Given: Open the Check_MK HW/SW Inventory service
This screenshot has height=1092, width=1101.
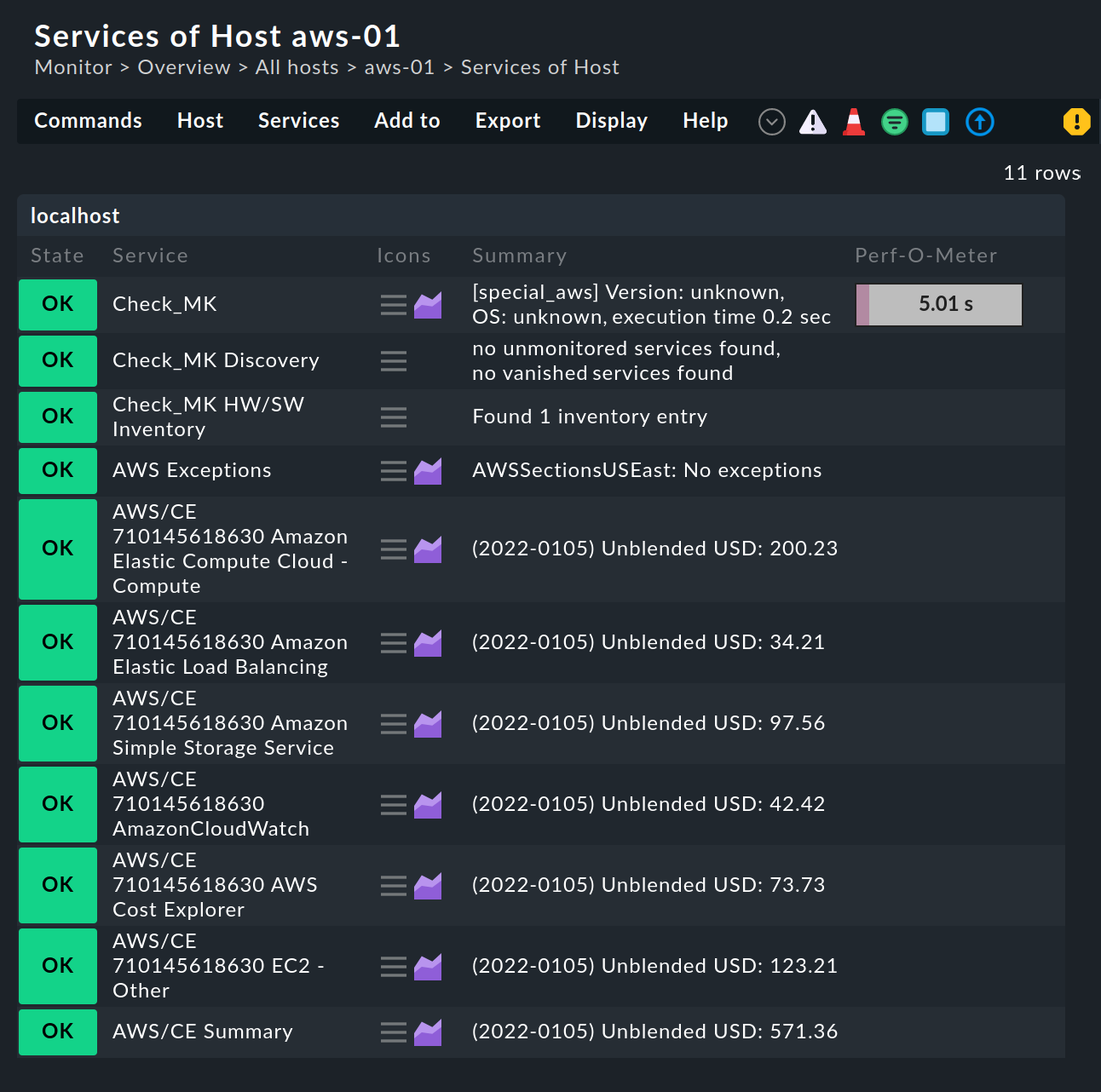Looking at the screenshot, I should tap(208, 417).
